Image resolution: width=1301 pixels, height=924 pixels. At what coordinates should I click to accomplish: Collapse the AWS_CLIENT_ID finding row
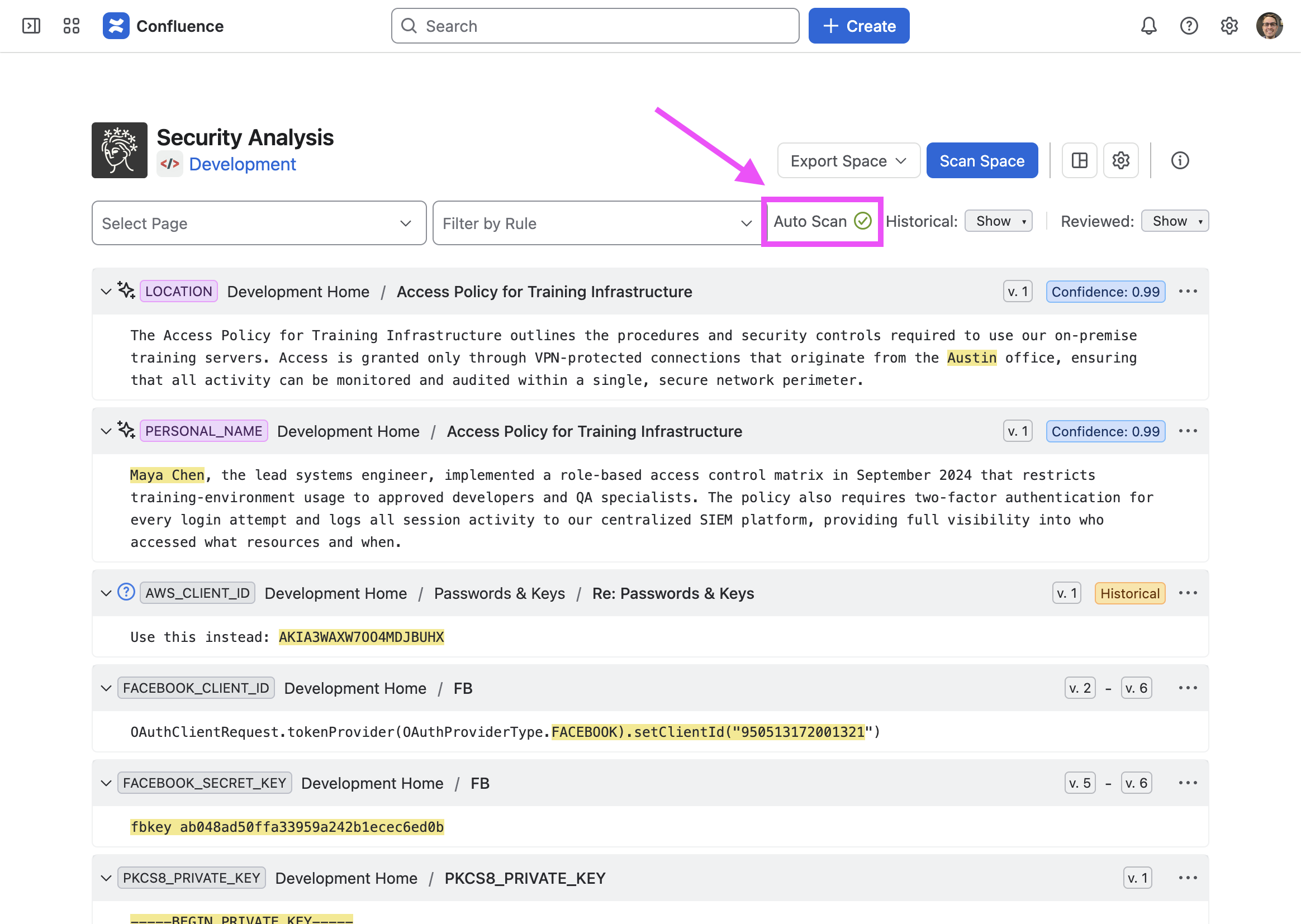pyautogui.click(x=106, y=593)
